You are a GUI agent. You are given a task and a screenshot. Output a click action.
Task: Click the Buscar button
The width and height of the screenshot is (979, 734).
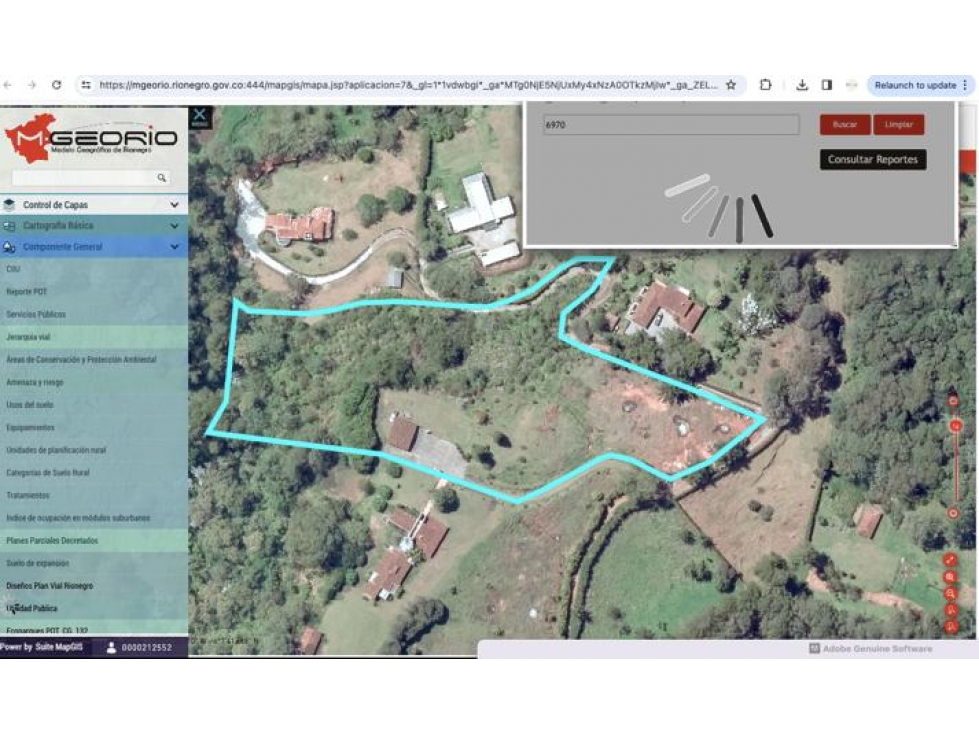click(x=845, y=125)
